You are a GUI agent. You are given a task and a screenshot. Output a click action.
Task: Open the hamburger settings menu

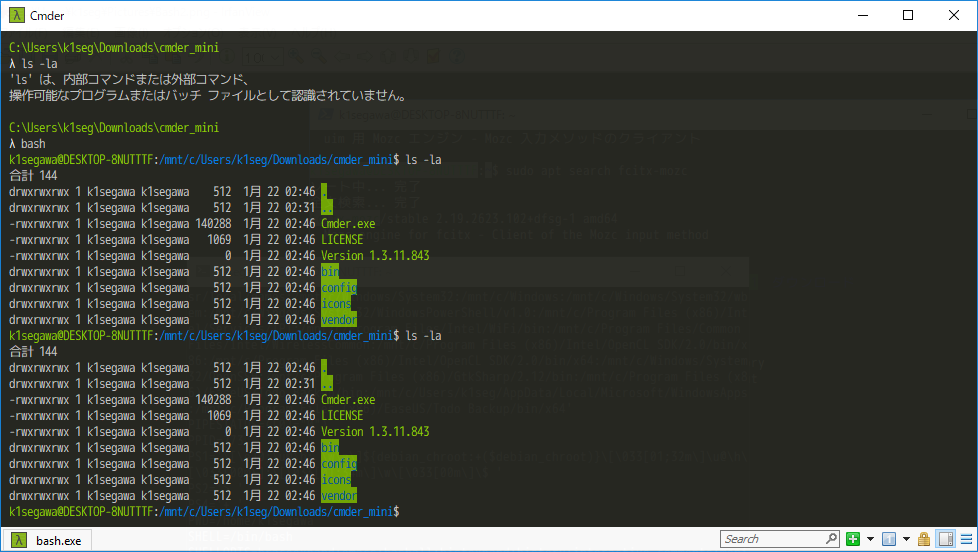tap(966, 539)
